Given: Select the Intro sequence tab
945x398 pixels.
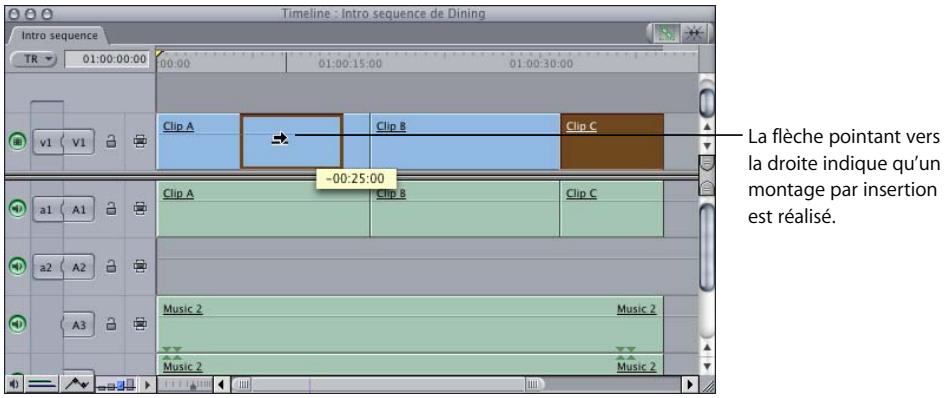Looking at the screenshot, I should [59, 35].
